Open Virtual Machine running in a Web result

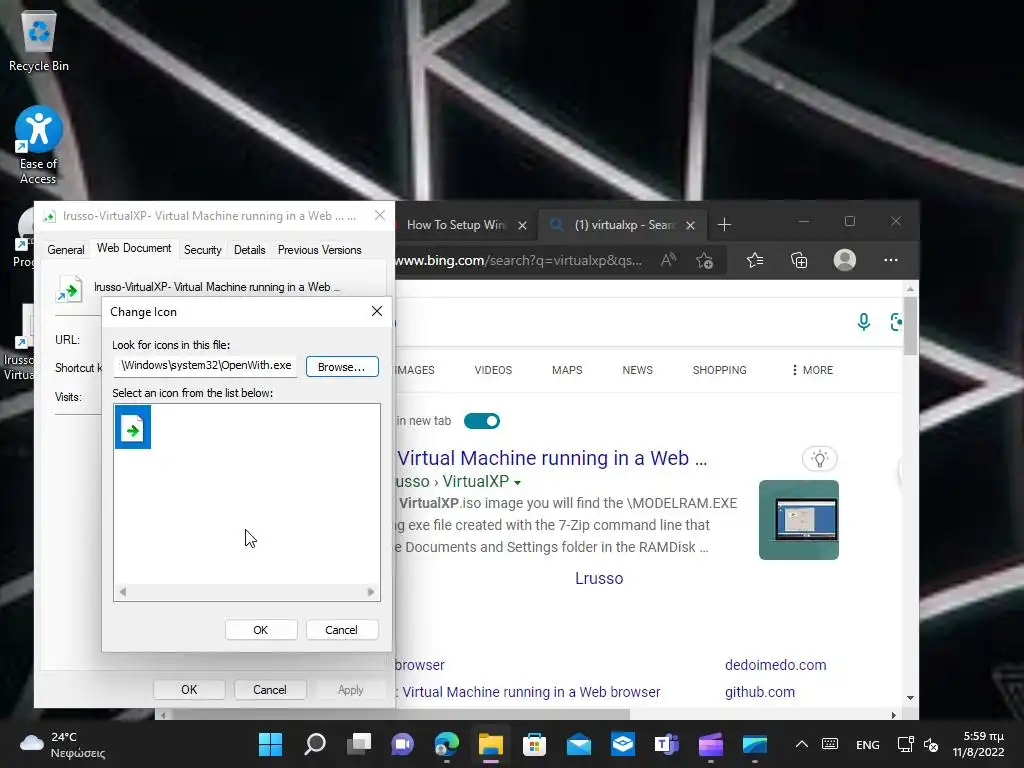[x=552, y=458]
